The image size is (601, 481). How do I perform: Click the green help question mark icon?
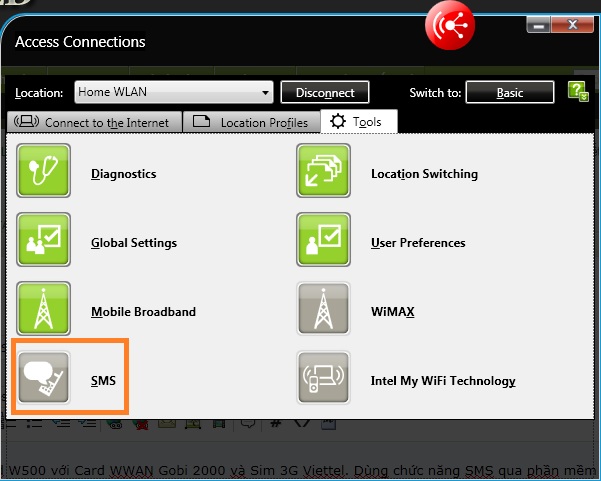[577, 92]
